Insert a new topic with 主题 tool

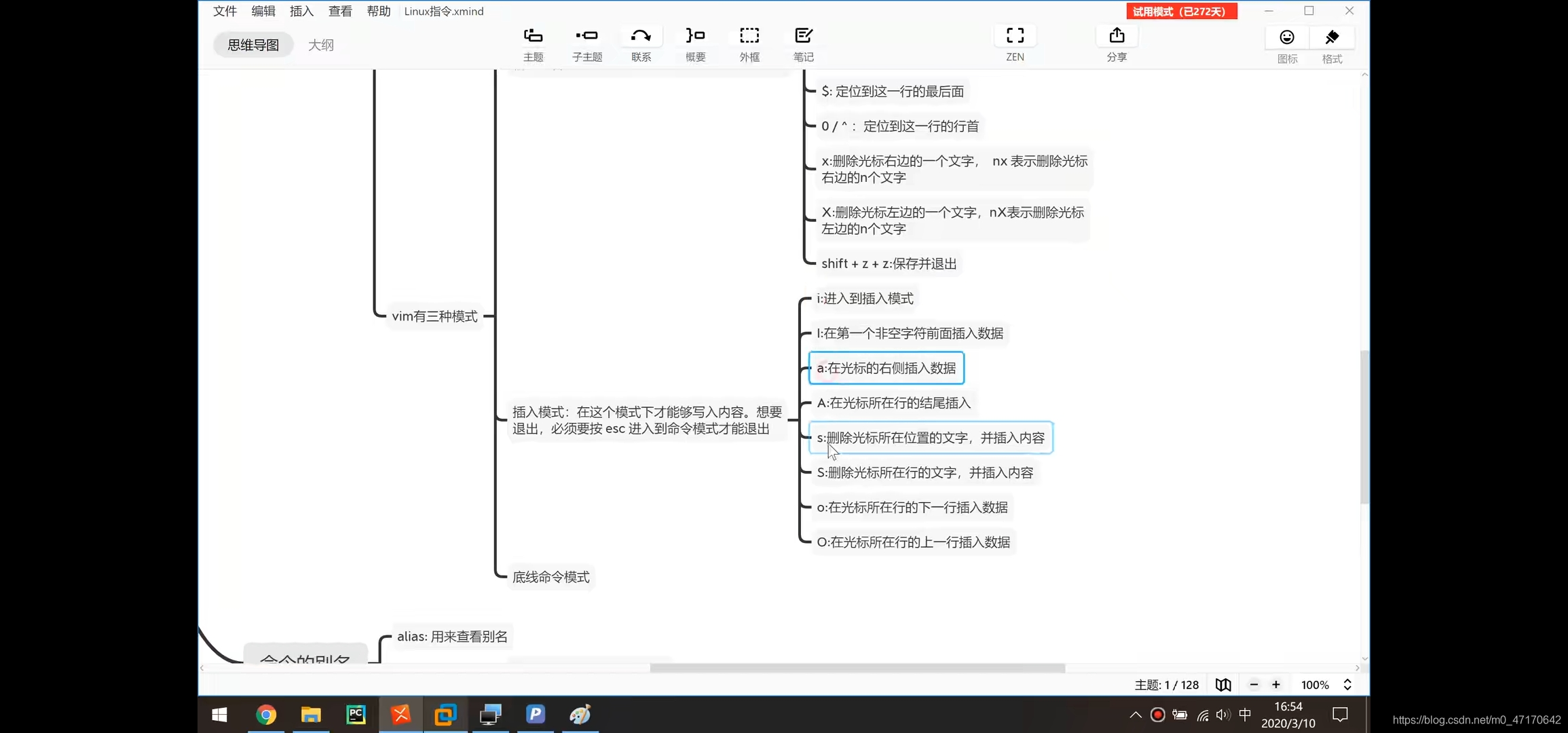[x=533, y=44]
